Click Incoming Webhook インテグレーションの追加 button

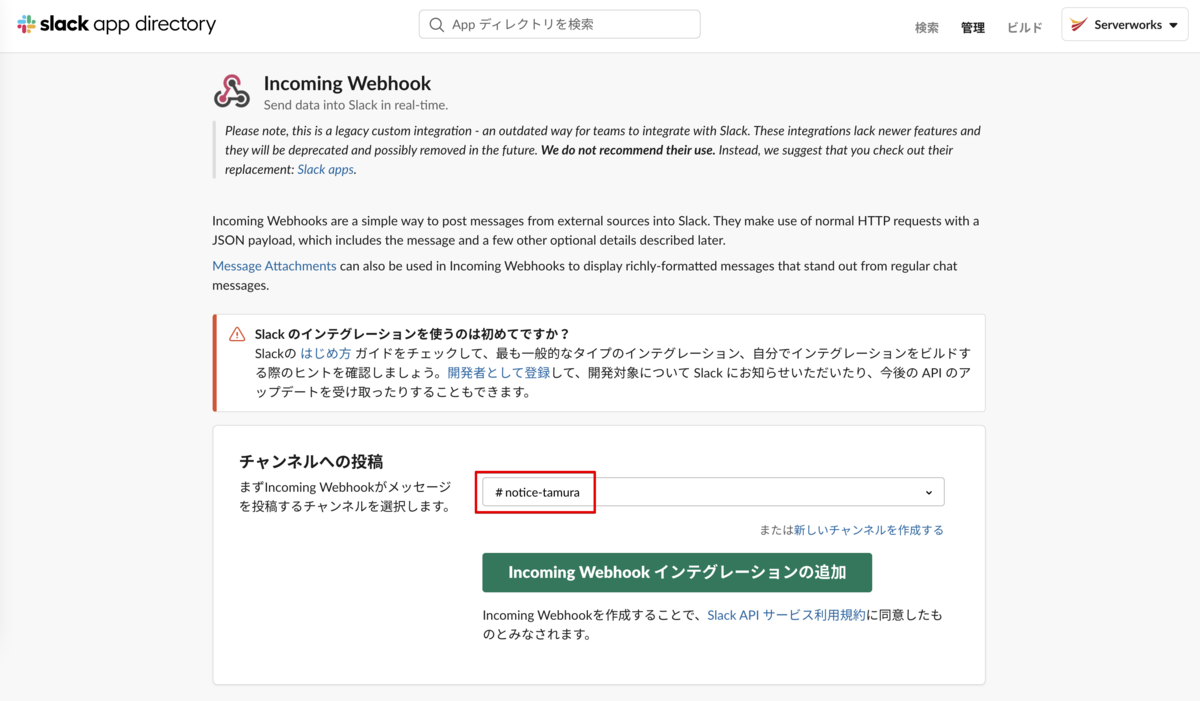[677, 573]
